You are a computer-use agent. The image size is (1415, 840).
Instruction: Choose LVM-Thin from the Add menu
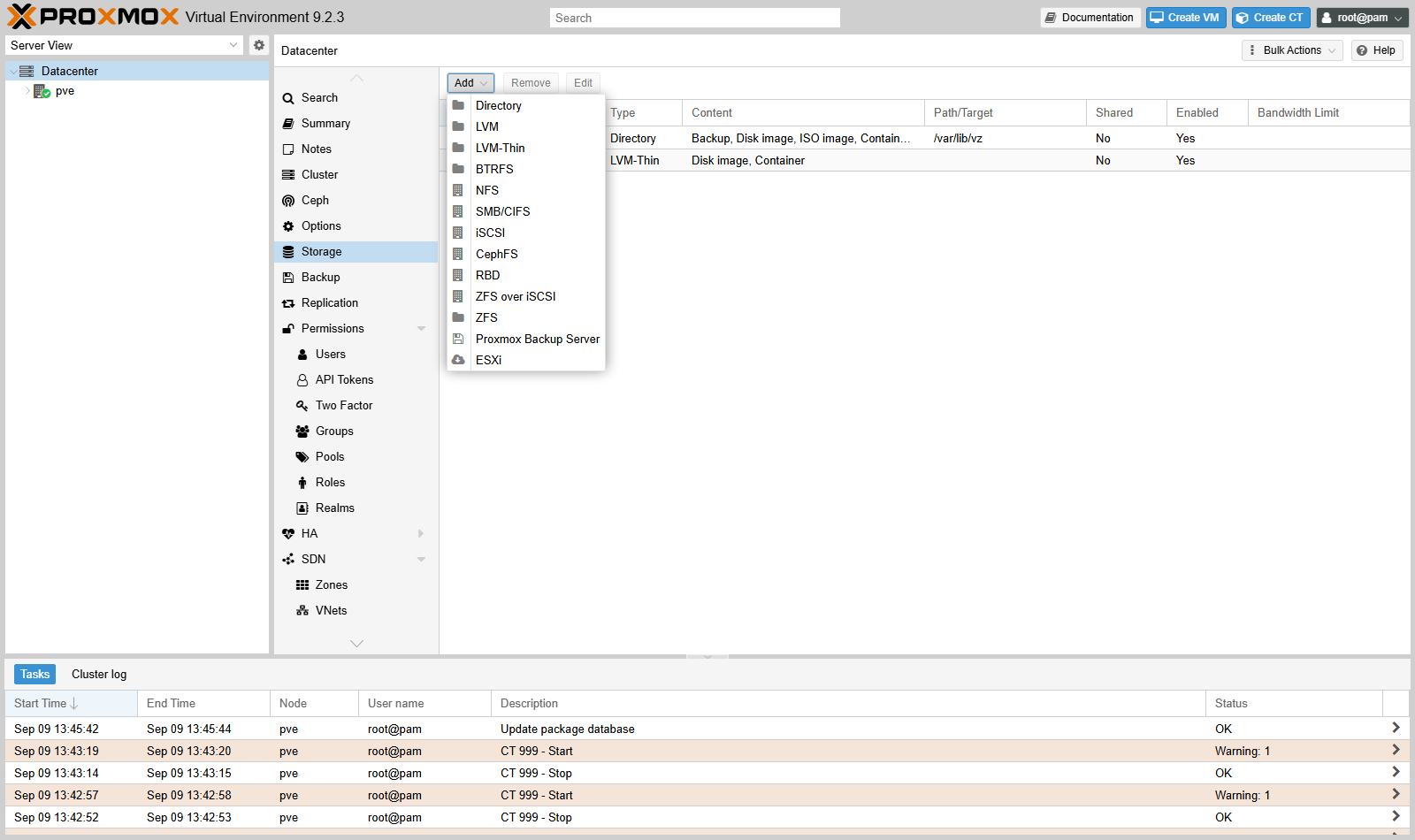(x=526, y=148)
